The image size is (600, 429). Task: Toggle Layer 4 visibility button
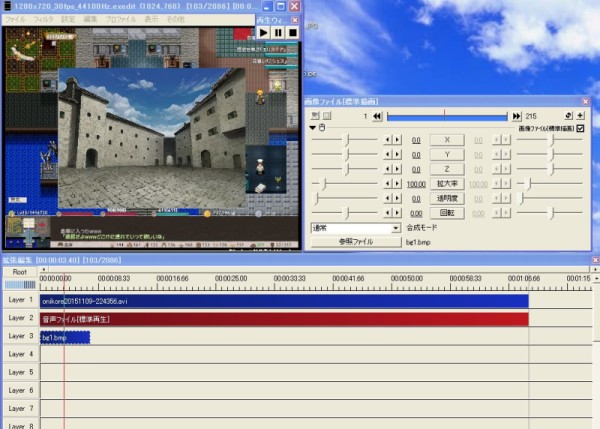[x=20, y=354]
